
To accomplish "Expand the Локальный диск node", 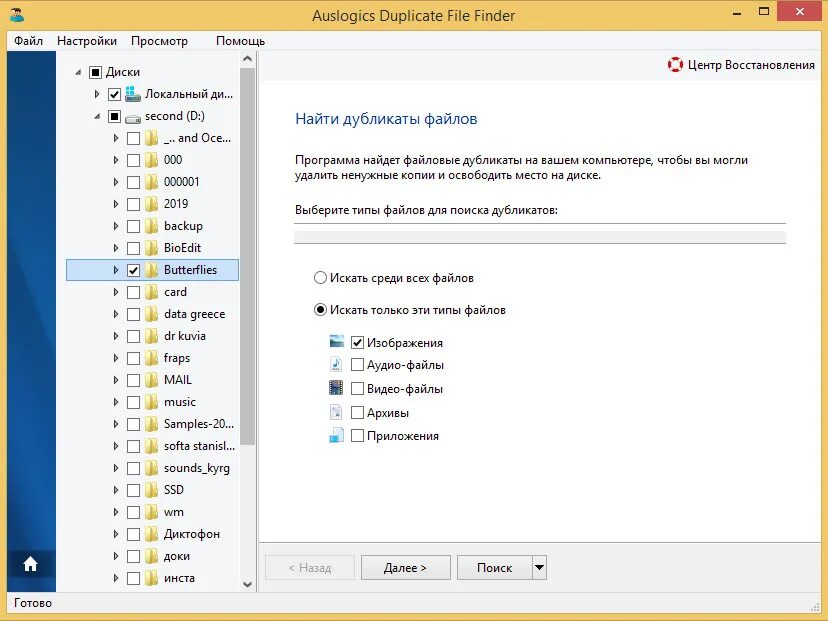I will click(x=97, y=94).
